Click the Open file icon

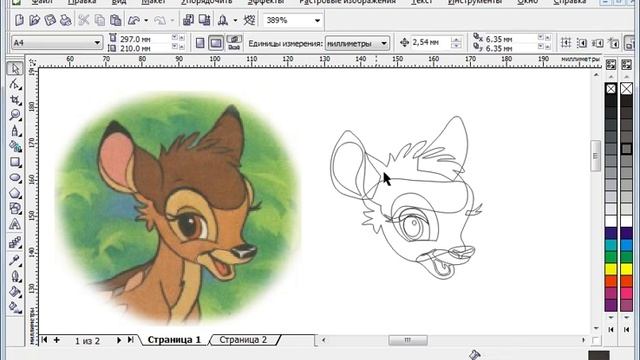tap(34, 20)
